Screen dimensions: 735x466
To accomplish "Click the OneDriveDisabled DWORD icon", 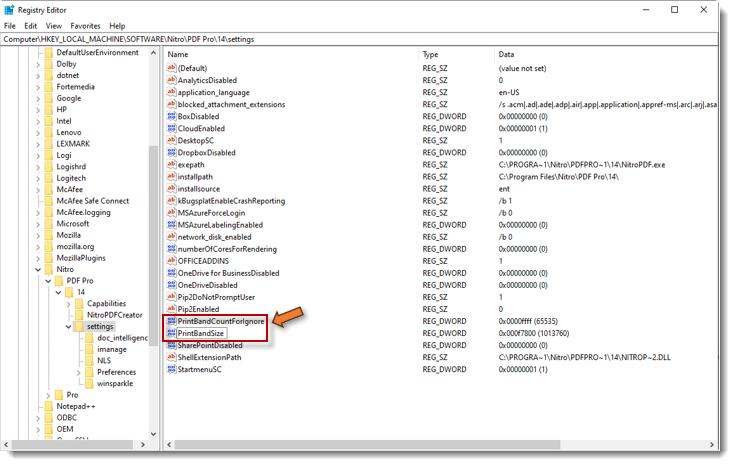I will coord(172,285).
